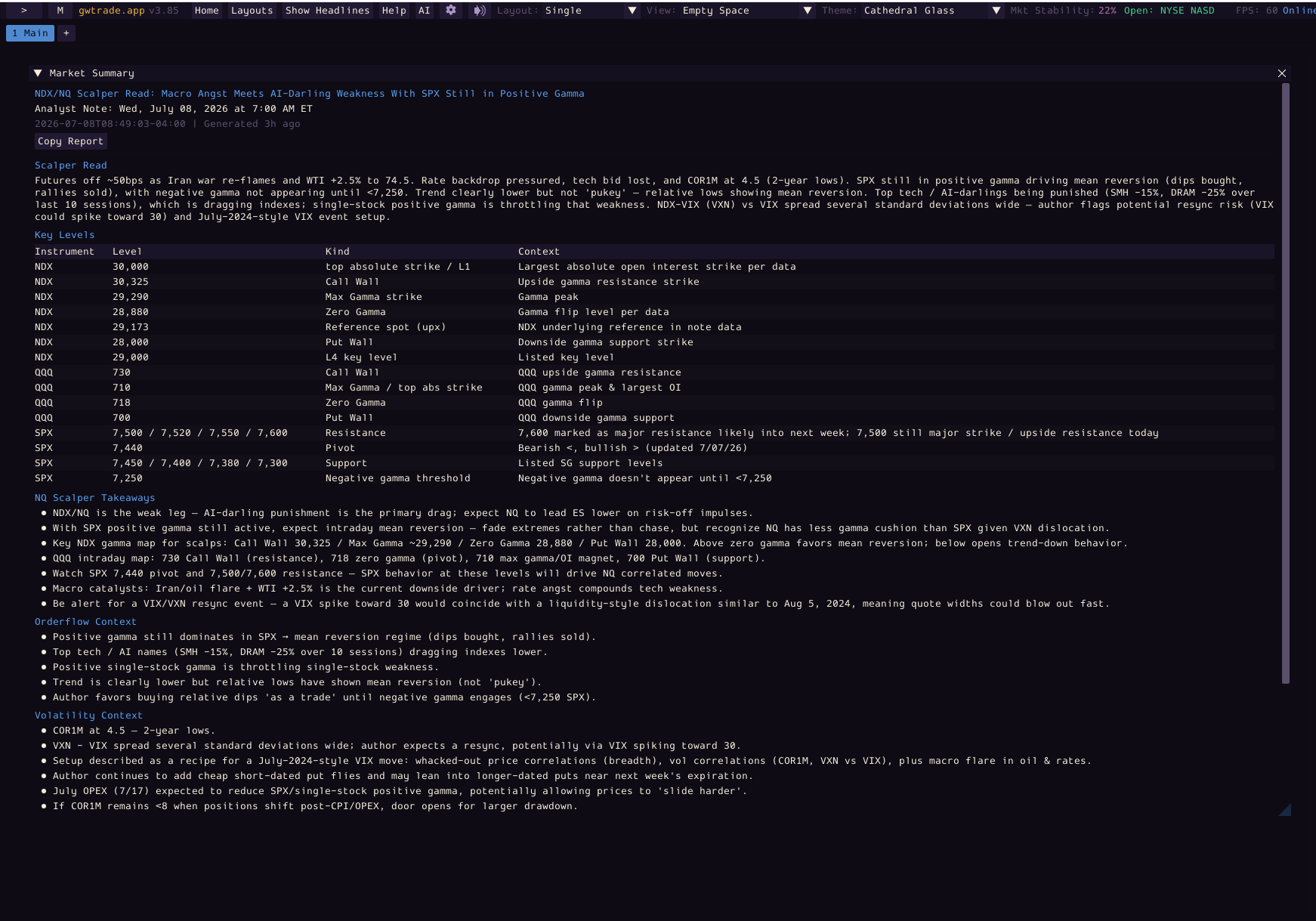Click the Volatility Context heading
1316x921 pixels.
coord(88,715)
